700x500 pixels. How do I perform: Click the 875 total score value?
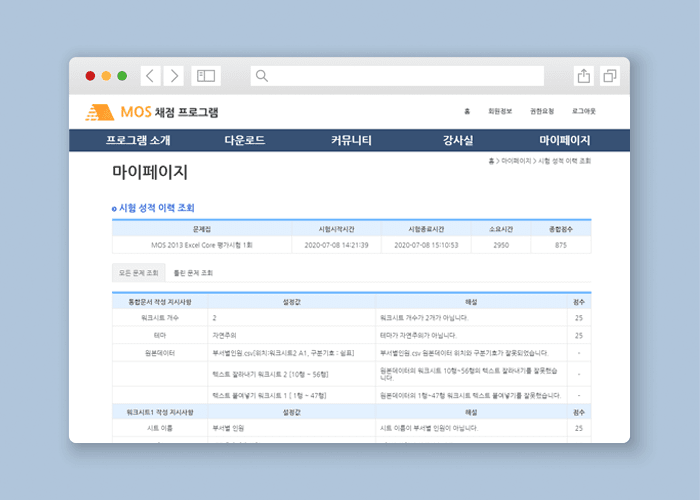point(561,245)
